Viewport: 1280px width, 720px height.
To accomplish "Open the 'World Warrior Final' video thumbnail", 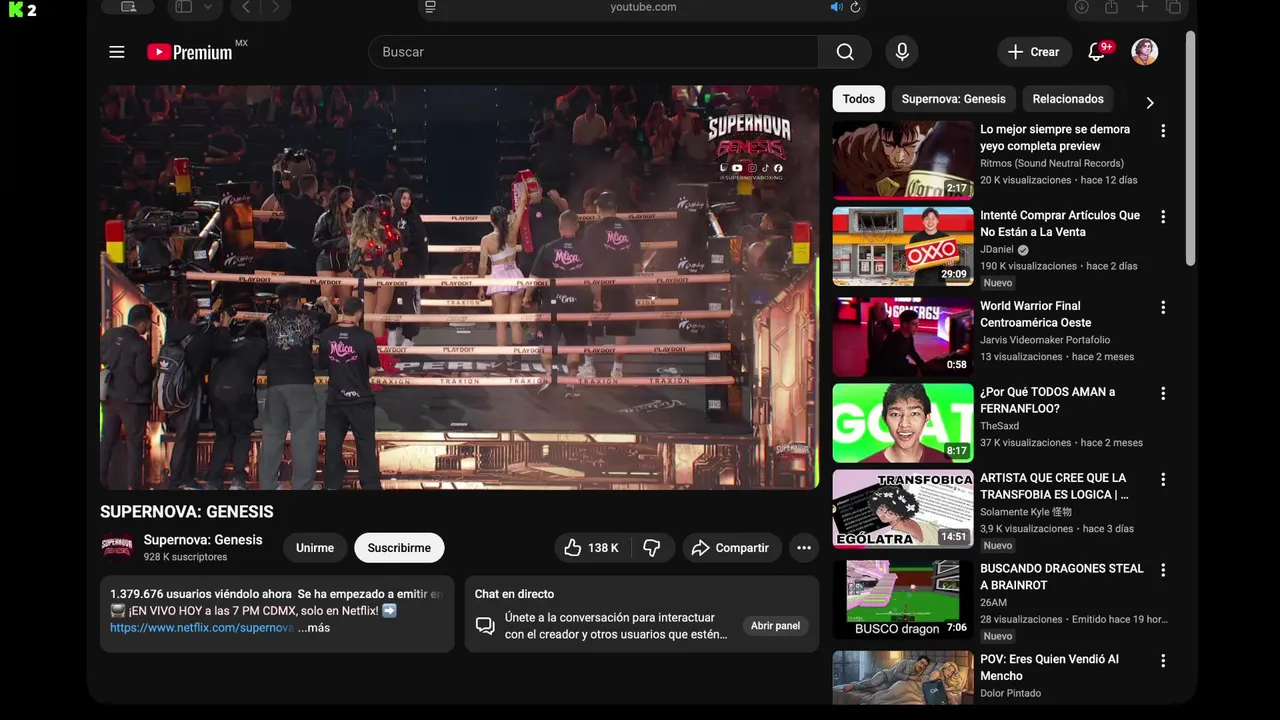I will [903, 336].
